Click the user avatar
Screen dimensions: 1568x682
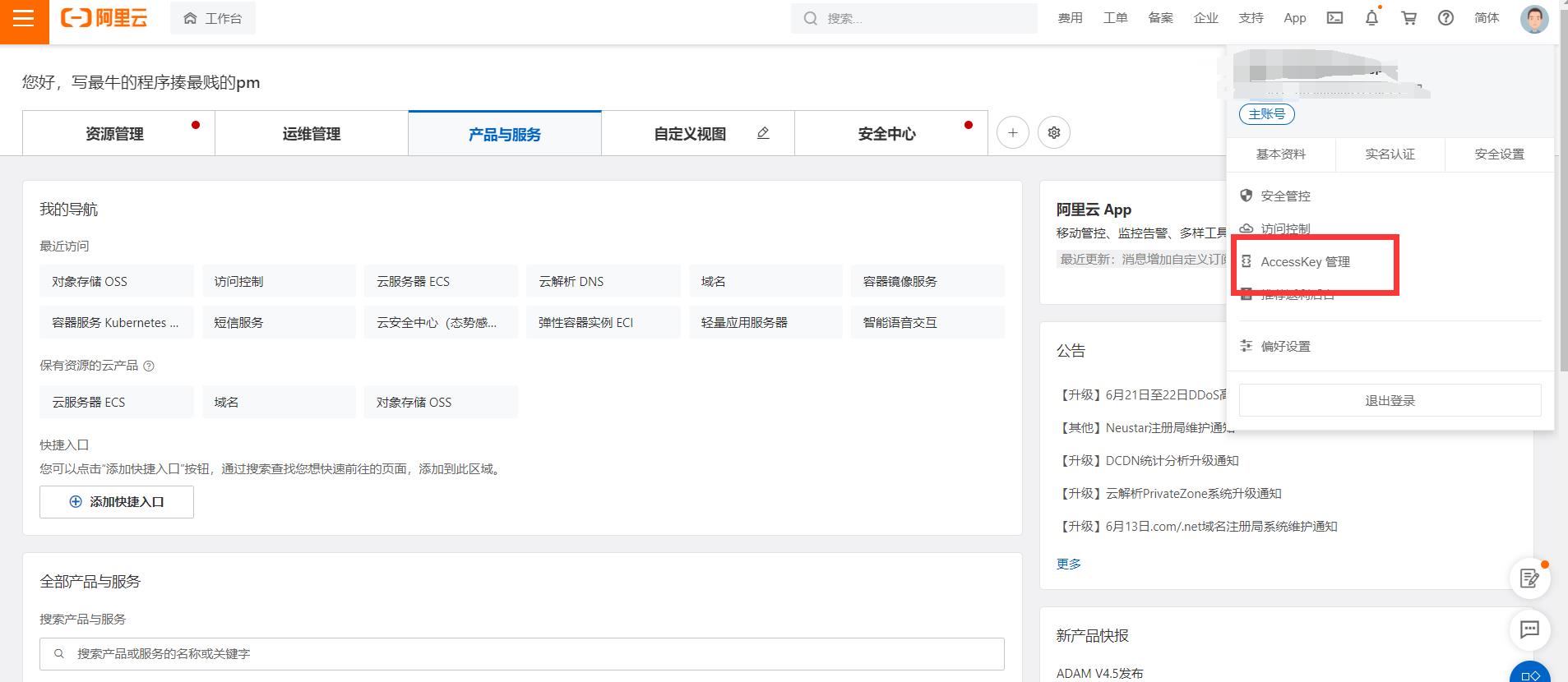click(1534, 18)
